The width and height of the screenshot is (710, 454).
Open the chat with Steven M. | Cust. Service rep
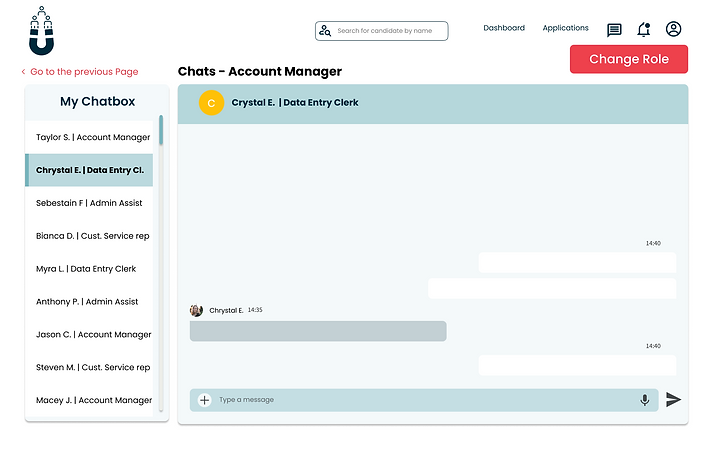coord(89,368)
